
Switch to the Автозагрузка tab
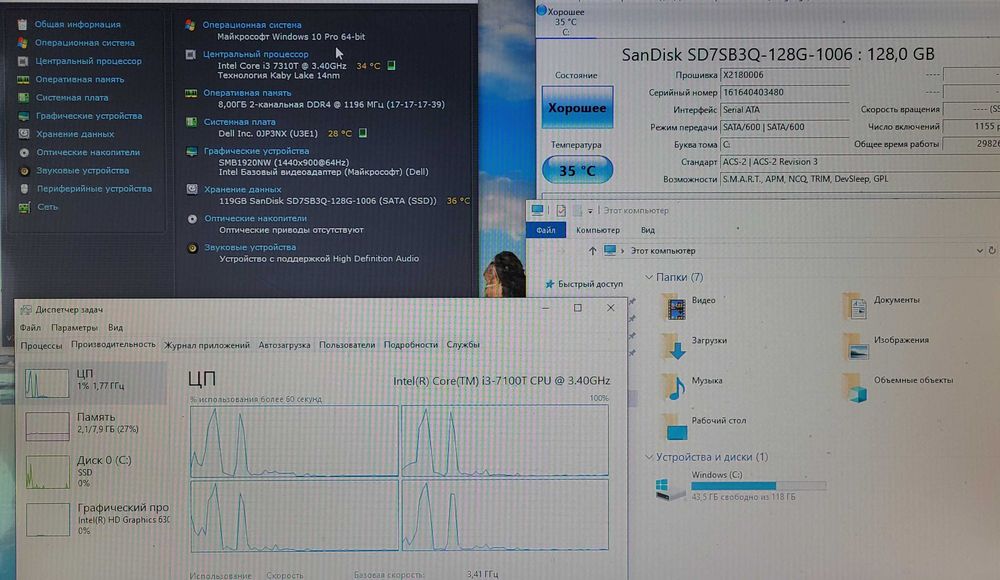pos(284,345)
